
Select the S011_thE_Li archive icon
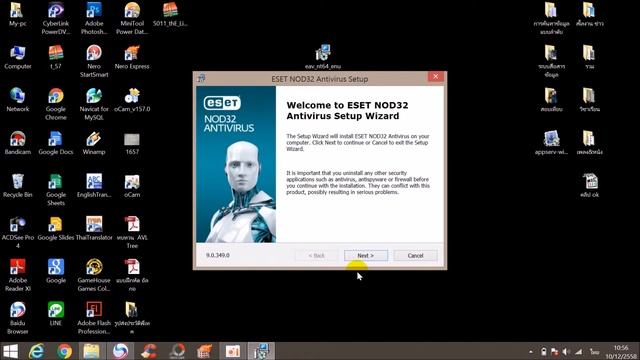tap(170, 15)
